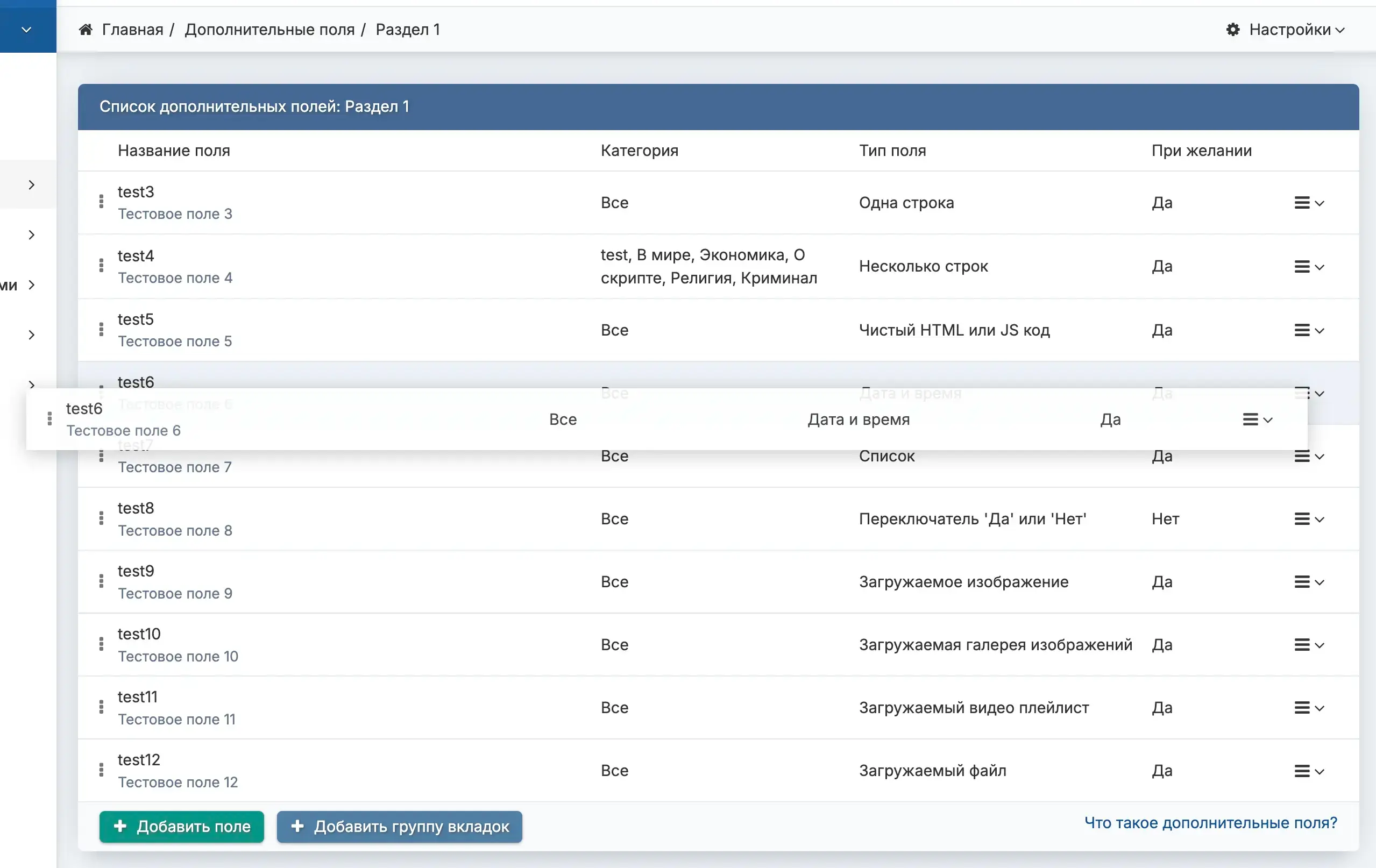This screenshot has width=1376, height=868.
Task: Click the При желании column header
Action: pos(1202,150)
